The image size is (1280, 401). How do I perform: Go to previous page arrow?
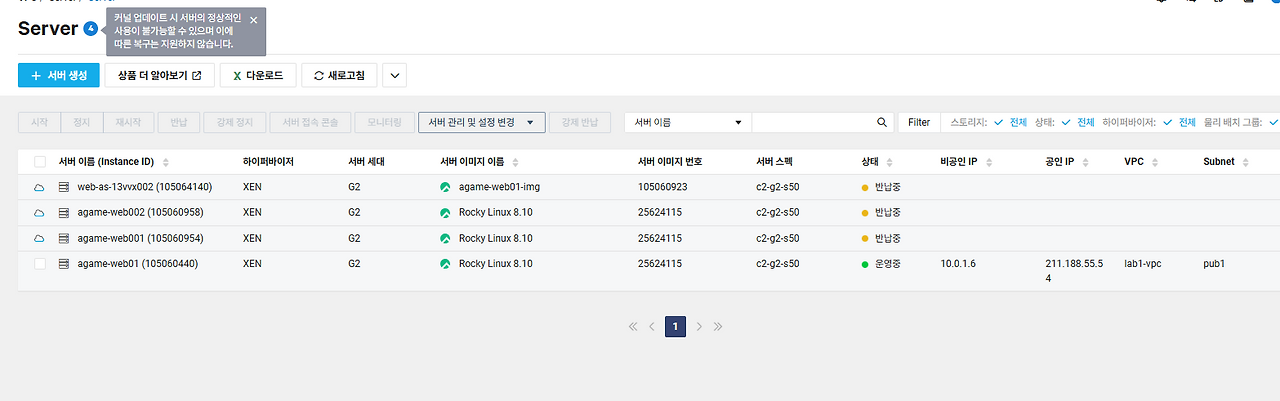coord(652,326)
